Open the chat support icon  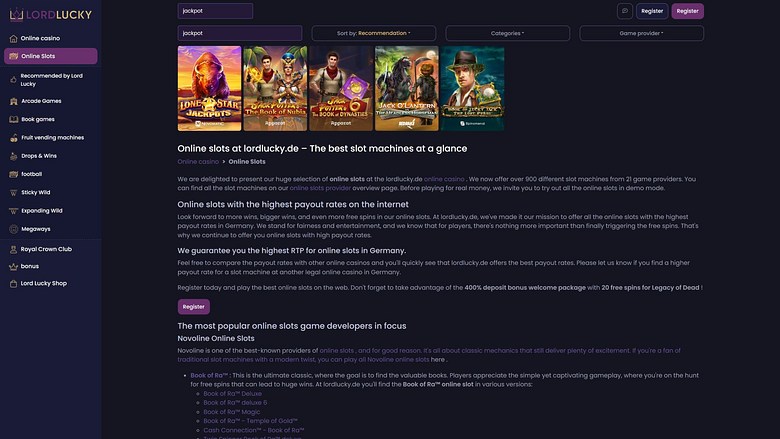coord(625,11)
